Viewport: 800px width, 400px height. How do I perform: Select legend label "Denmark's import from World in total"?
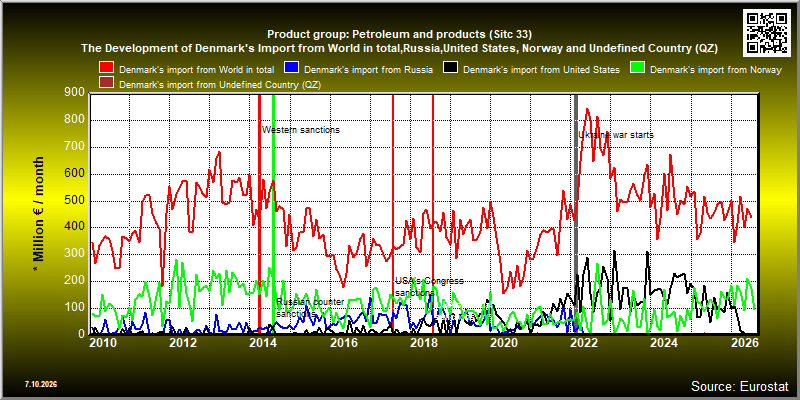coord(197,69)
